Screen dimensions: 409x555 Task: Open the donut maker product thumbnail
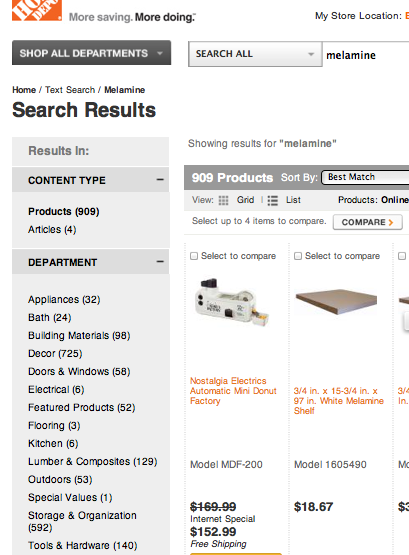tap(232, 302)
